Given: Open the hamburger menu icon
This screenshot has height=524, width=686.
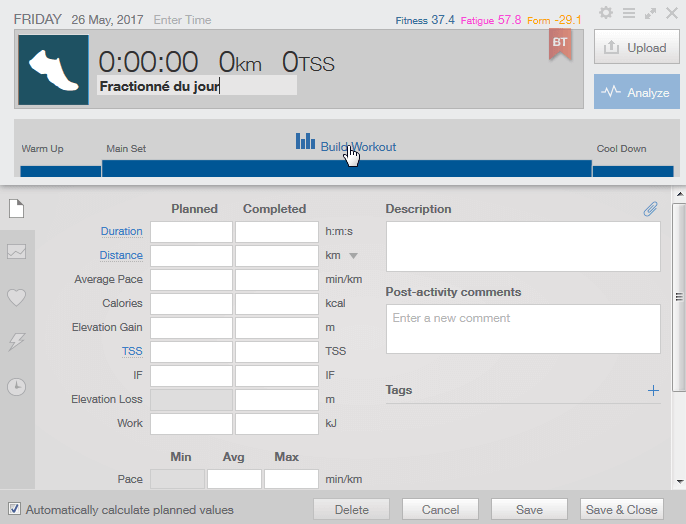Looking at the screenshot, I should [629, 13].
